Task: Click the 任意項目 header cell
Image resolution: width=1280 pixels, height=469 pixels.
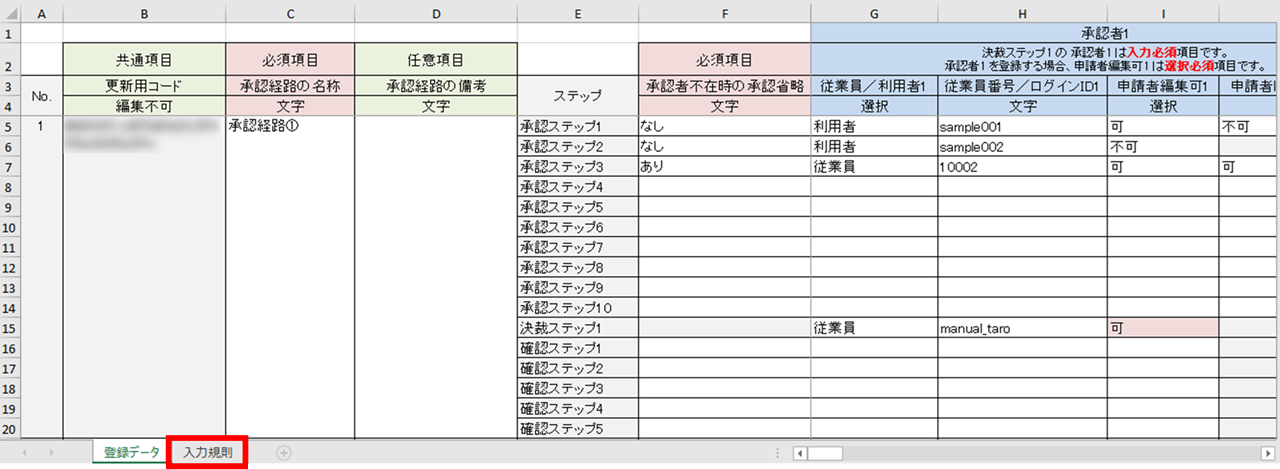Action: [x=436, y=60]
